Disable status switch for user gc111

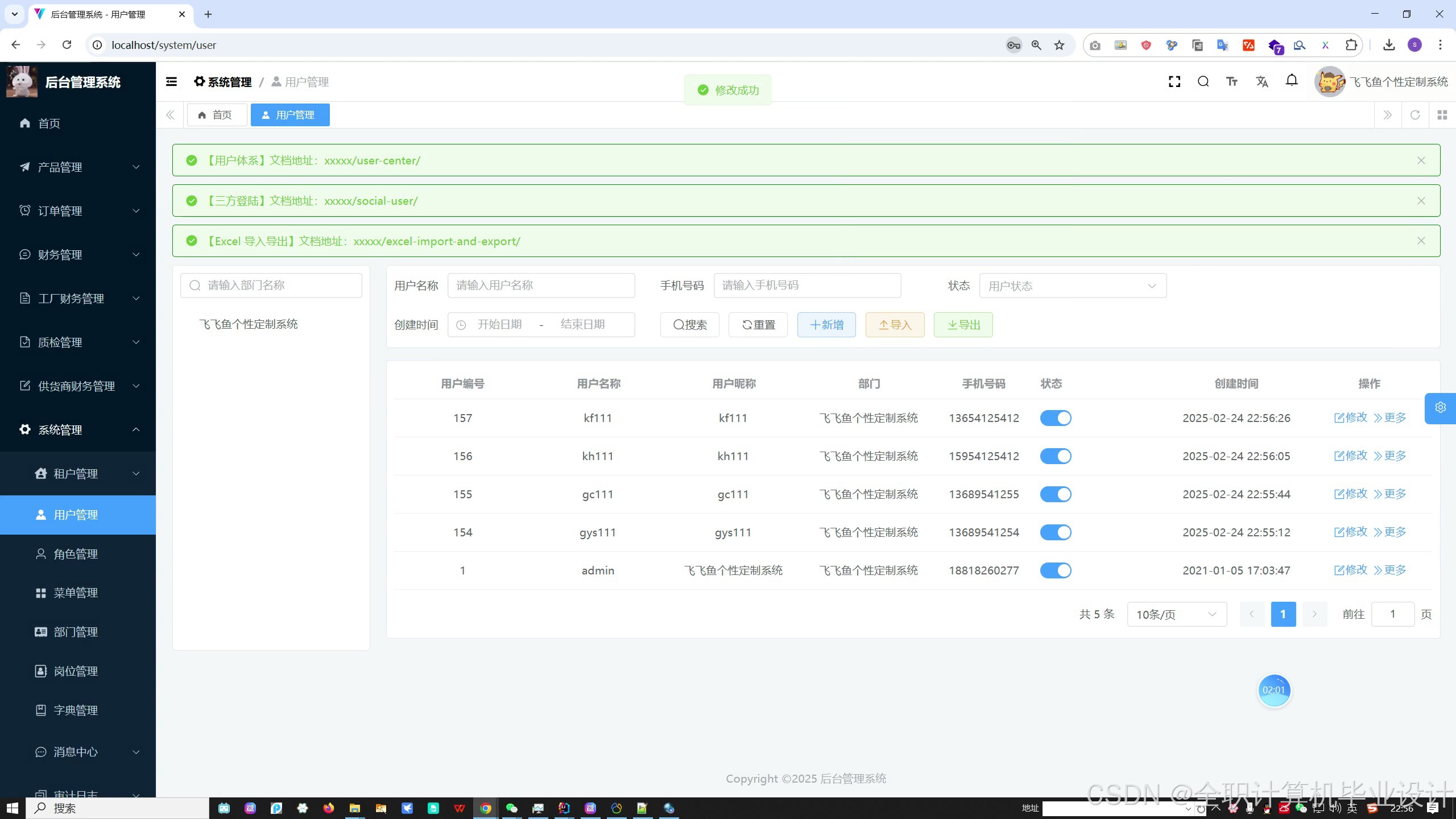[1056, 494]
